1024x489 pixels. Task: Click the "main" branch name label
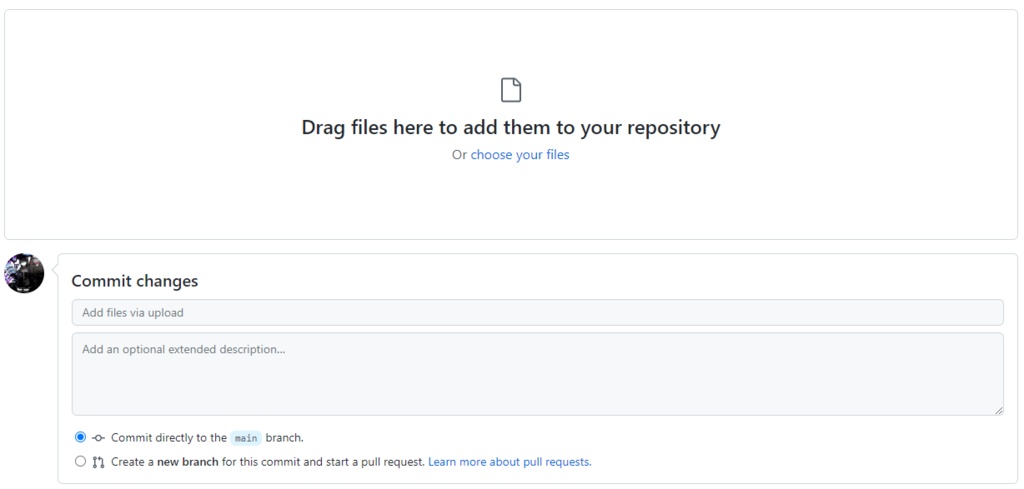(246, 438)
